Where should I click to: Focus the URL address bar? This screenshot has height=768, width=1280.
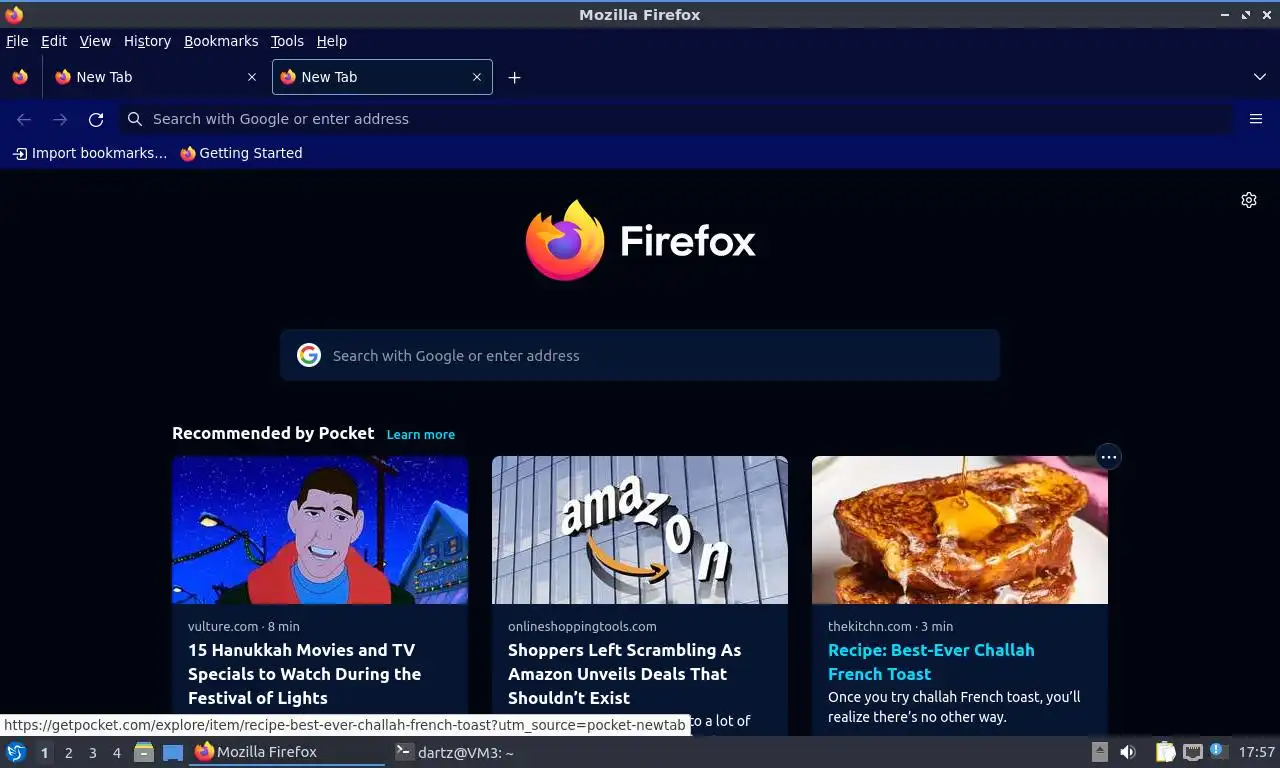click(676, 119)
